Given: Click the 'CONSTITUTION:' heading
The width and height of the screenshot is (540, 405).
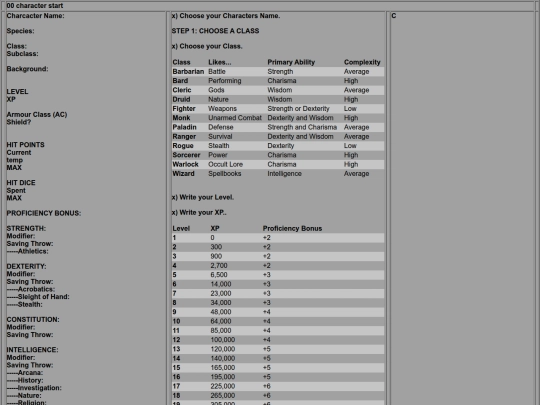Looking at the screenshot, I should pos(33,319).
